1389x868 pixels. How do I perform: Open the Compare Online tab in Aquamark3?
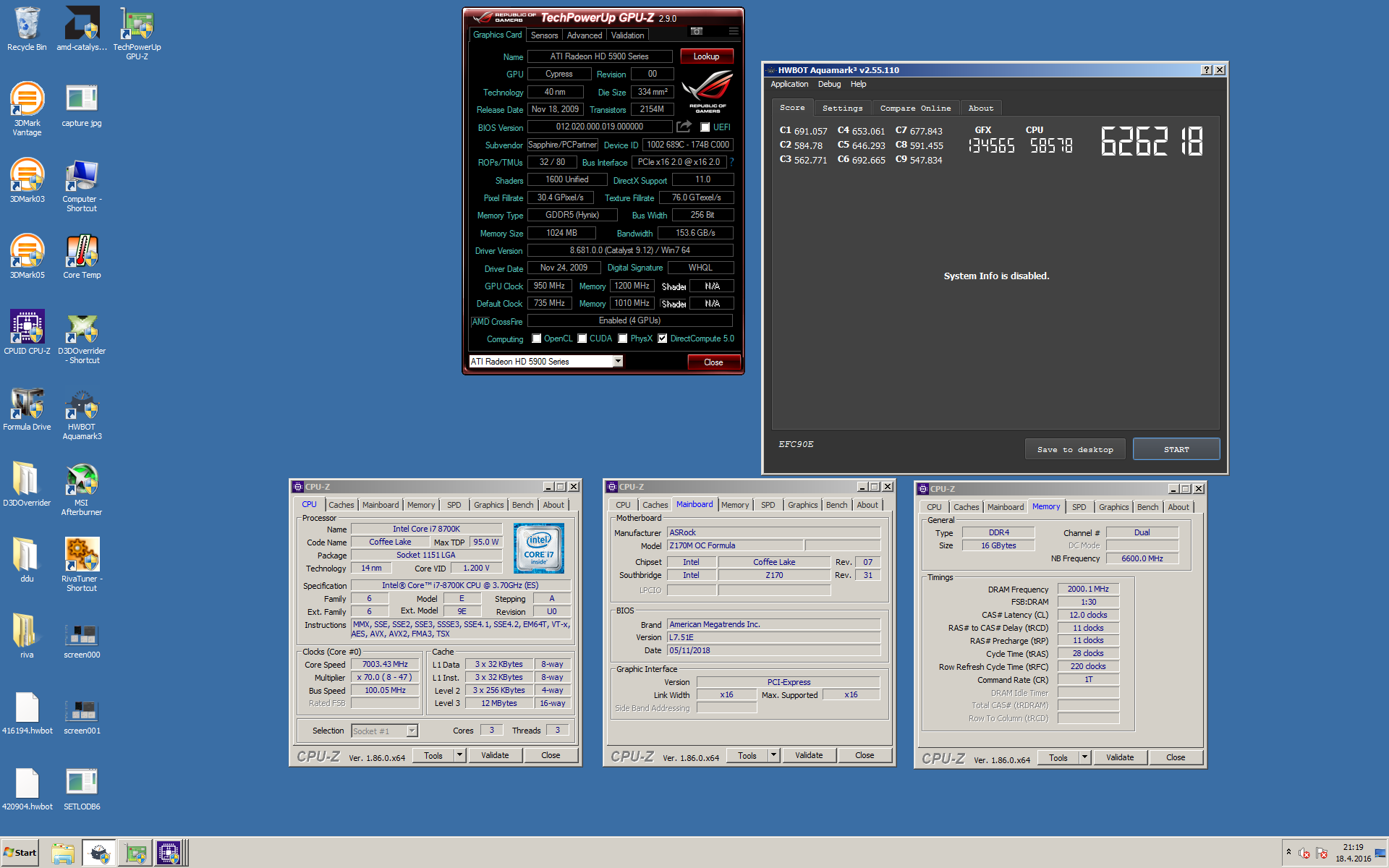(x=915, y=108)
